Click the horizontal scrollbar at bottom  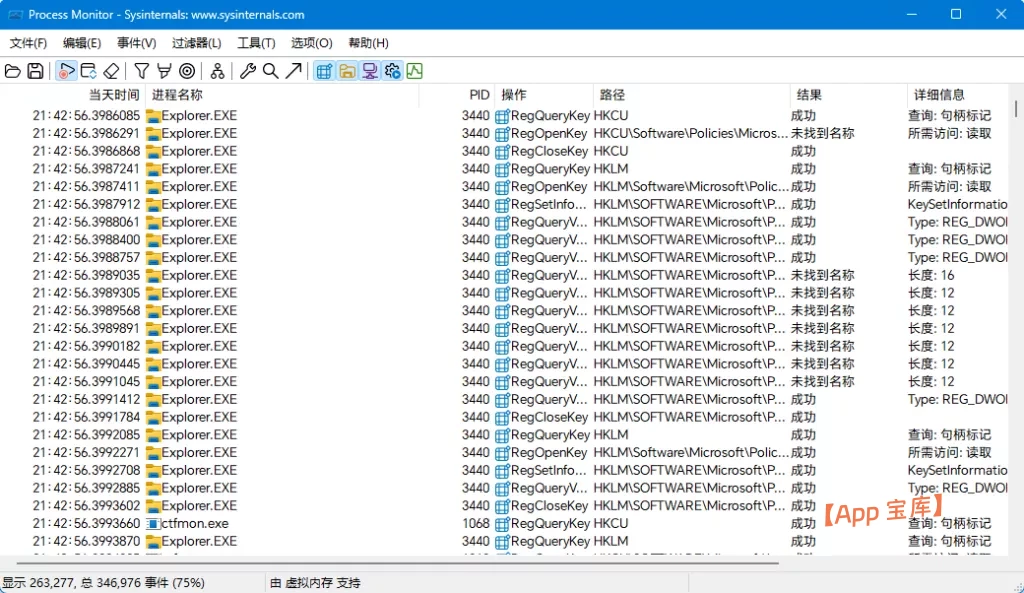click(x=397, y=562)
